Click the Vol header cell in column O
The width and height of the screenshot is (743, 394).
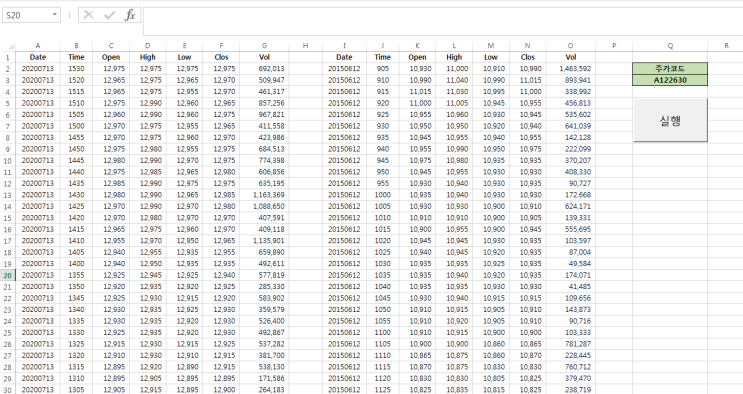571,57
